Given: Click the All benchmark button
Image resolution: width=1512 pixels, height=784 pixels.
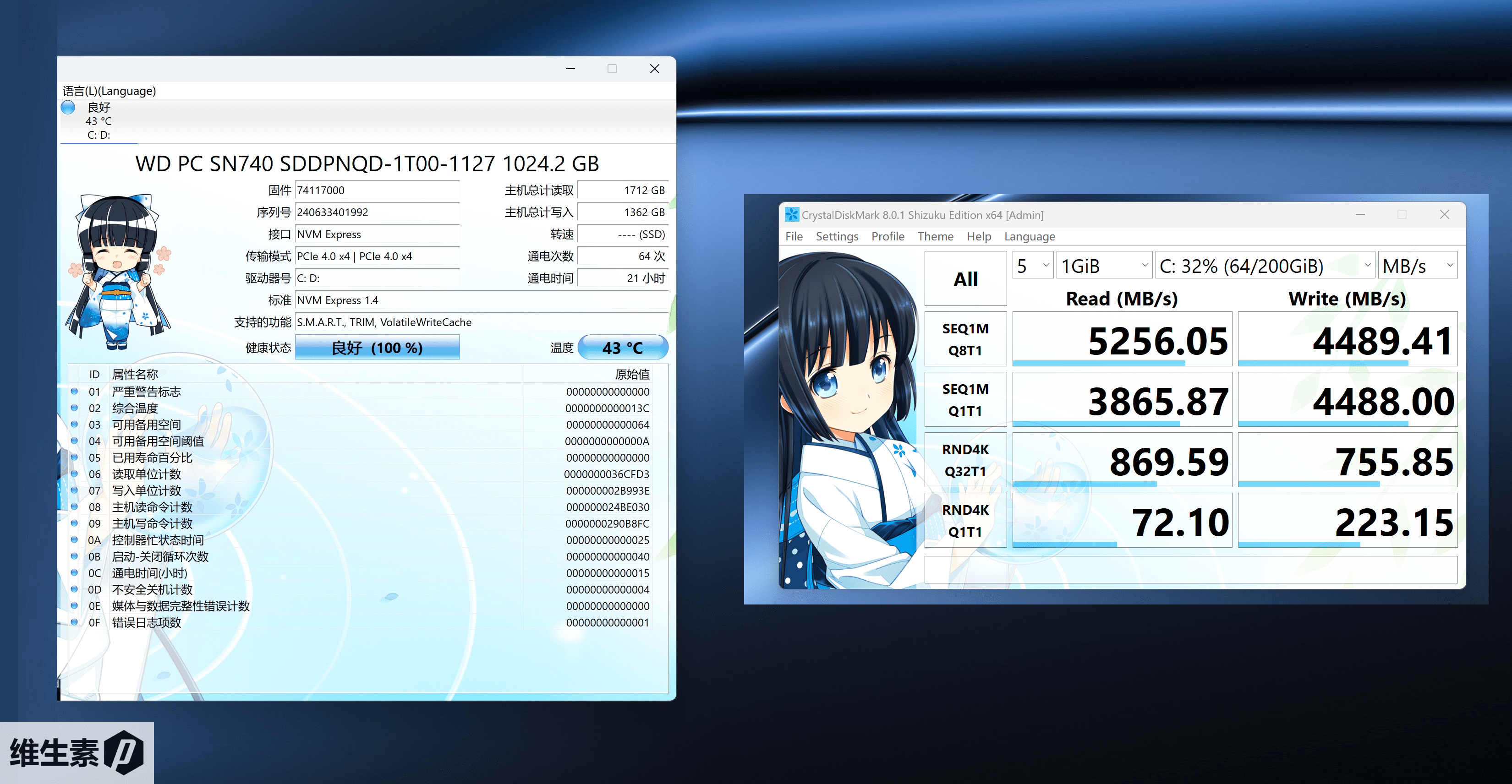Looking at the screenshot, I should (x=965, y=279).
